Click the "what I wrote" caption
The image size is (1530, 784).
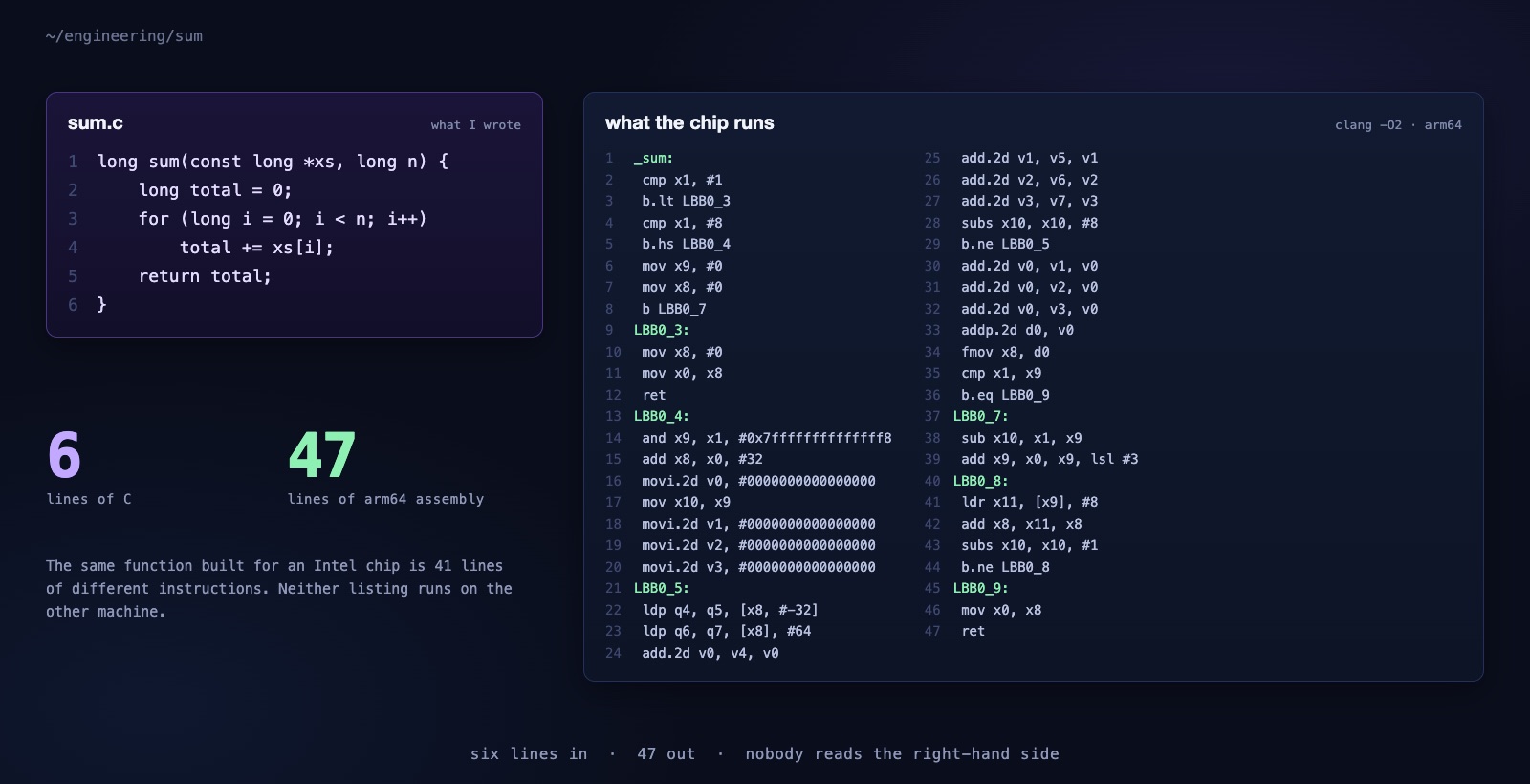475,125
